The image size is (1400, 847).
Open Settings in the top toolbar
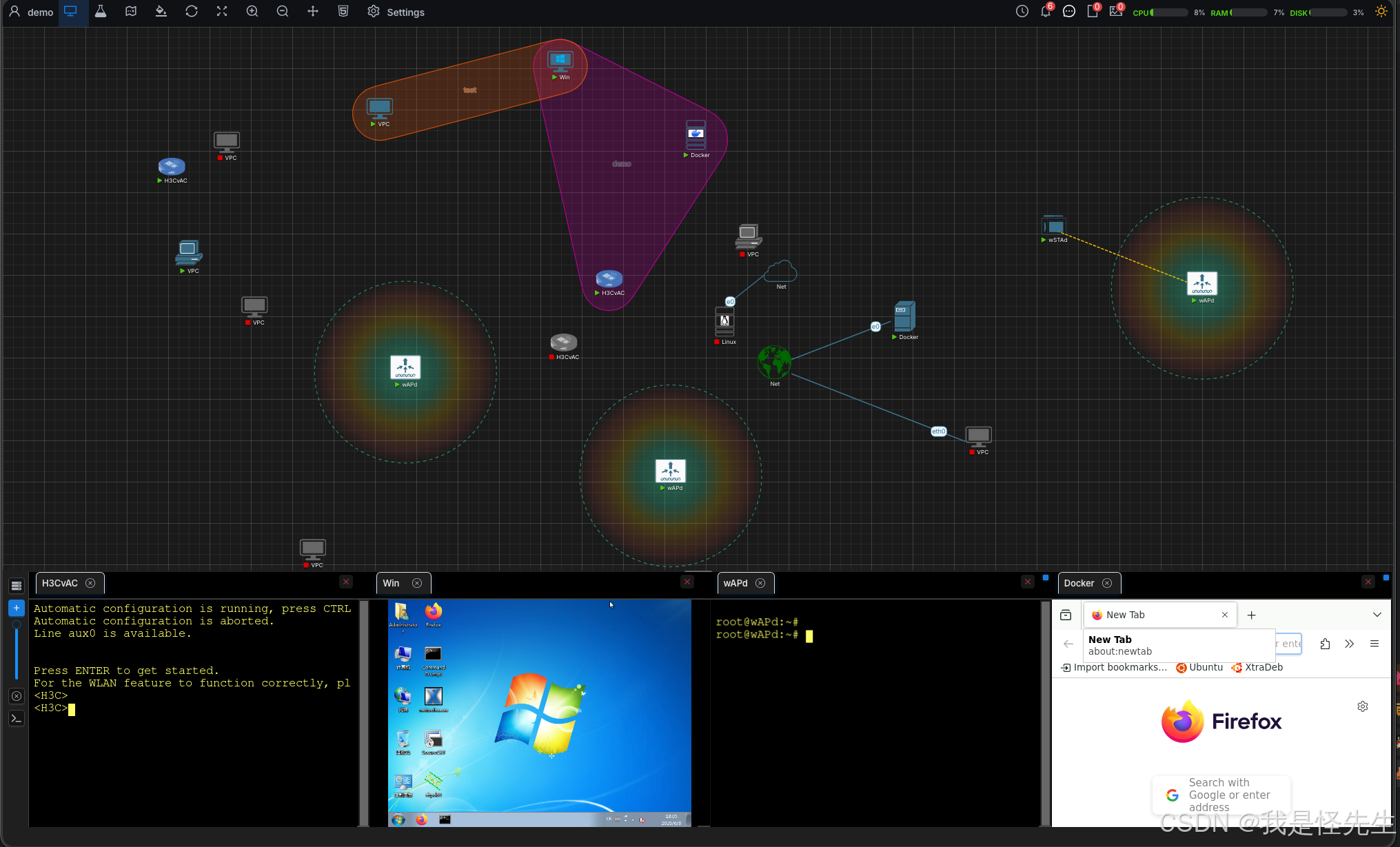[396, 12]
